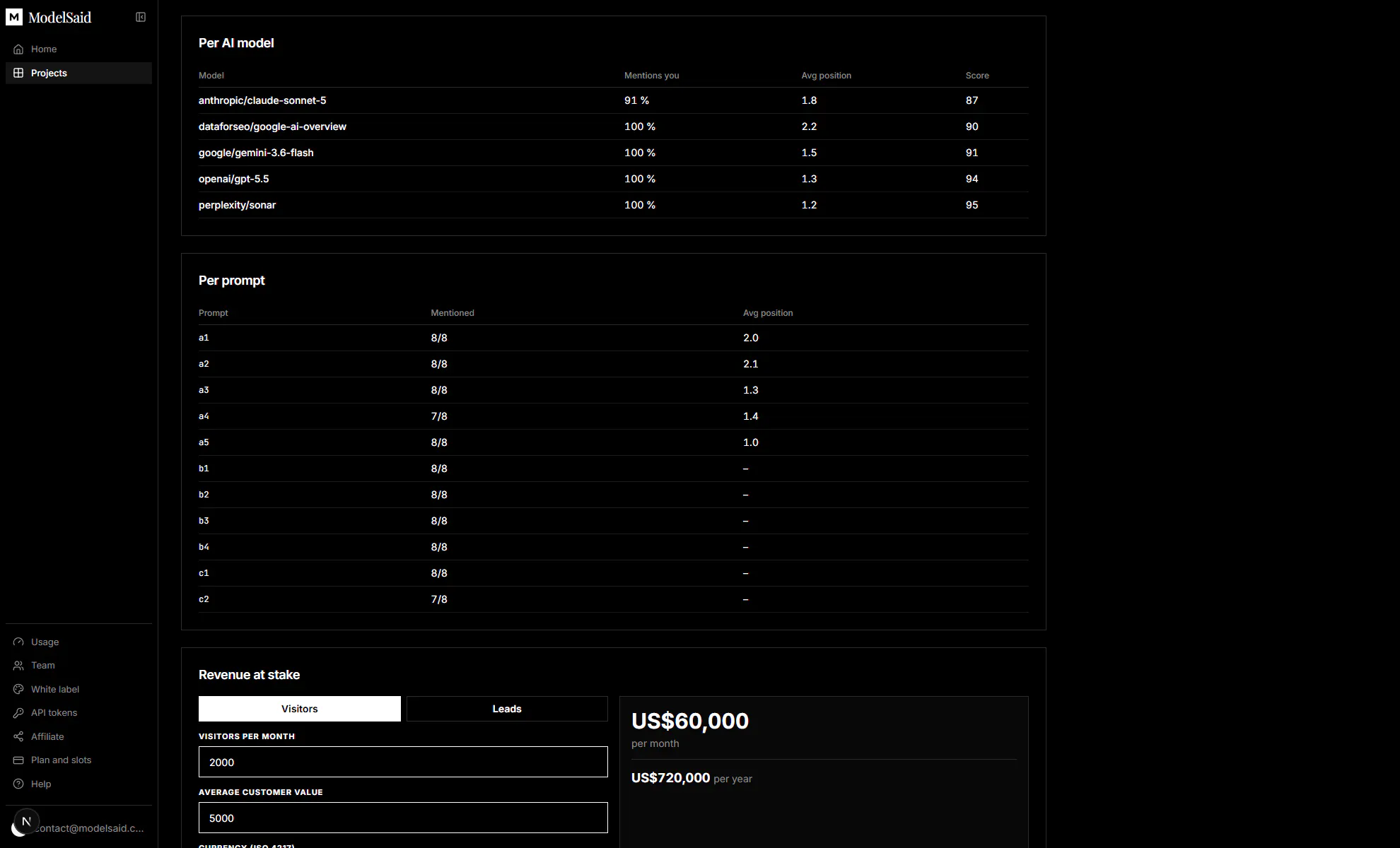Click the round N avatar badge

(26, 821)
